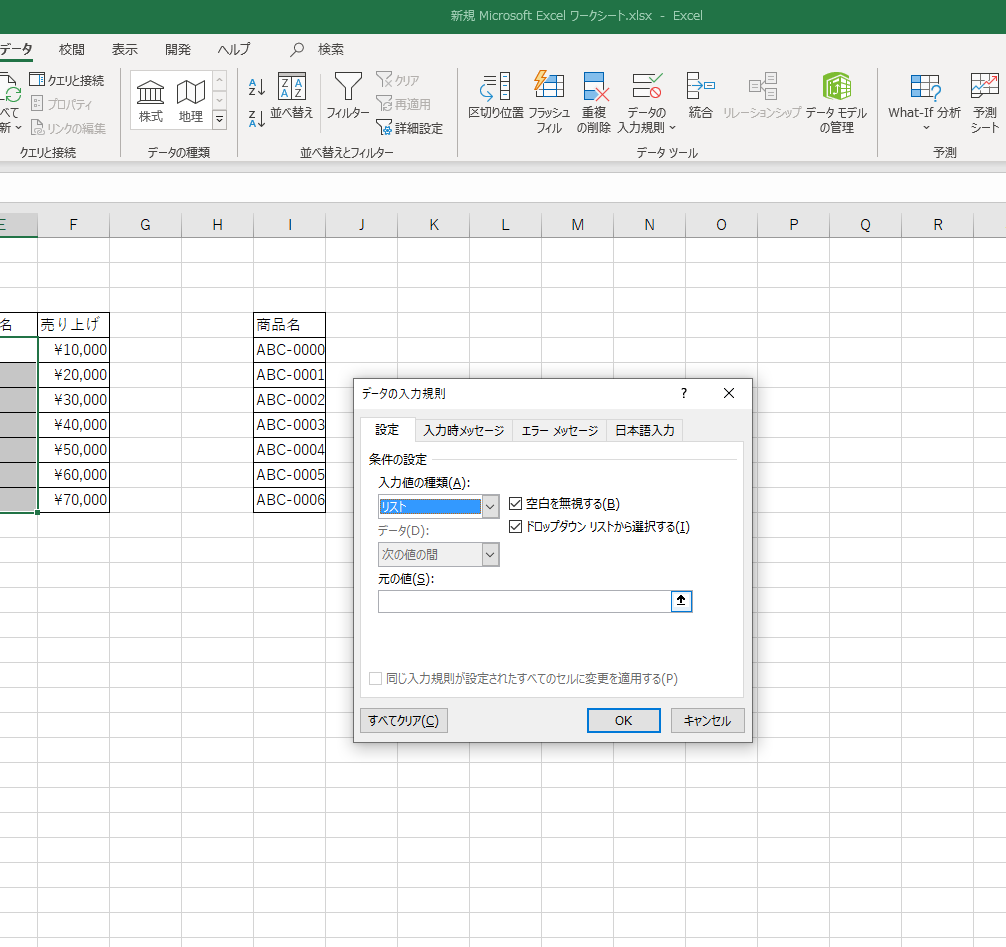
Task: Open the input value type (入力値の種類) dropdown
Action: tap(490, 507)
